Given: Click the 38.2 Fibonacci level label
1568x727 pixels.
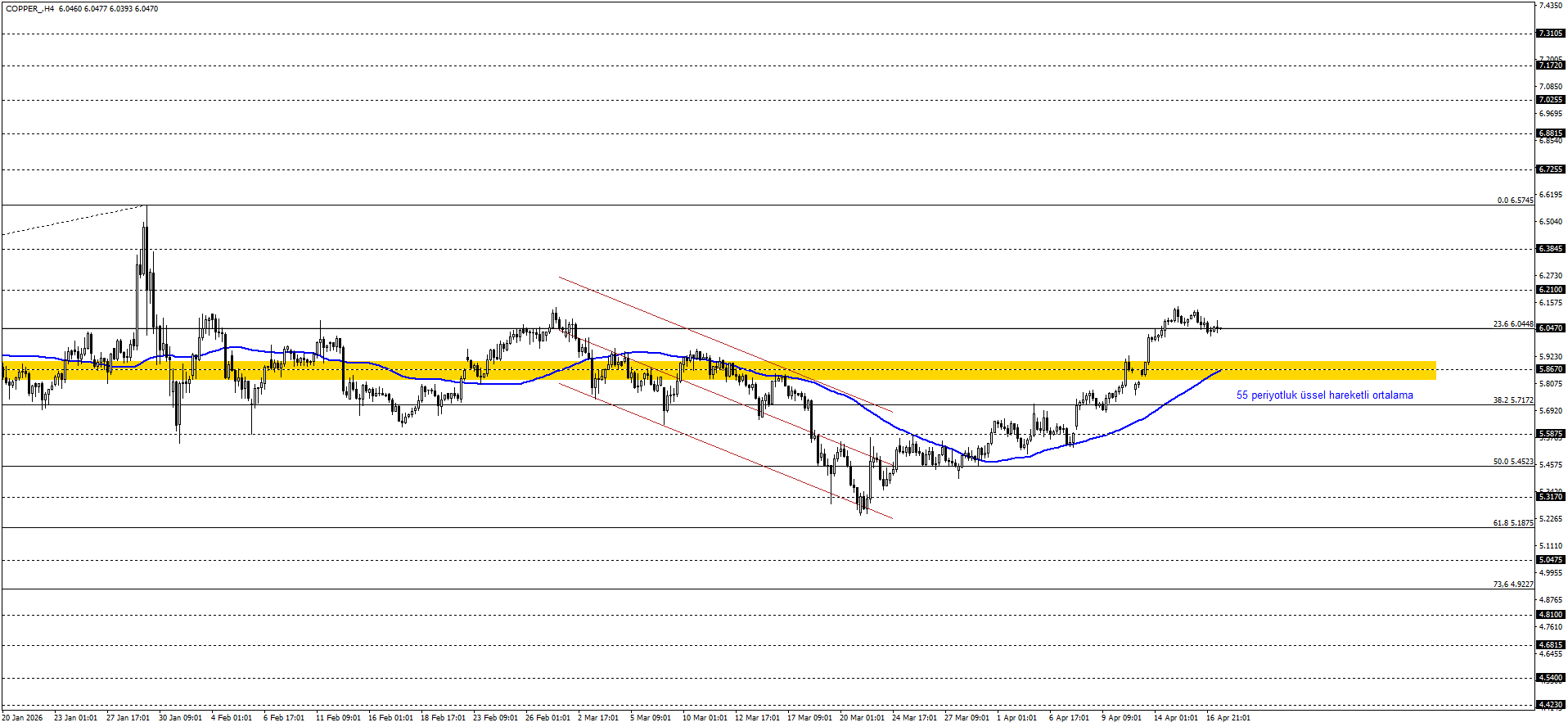Looking at the screenshot, I should coord(1512,400).
